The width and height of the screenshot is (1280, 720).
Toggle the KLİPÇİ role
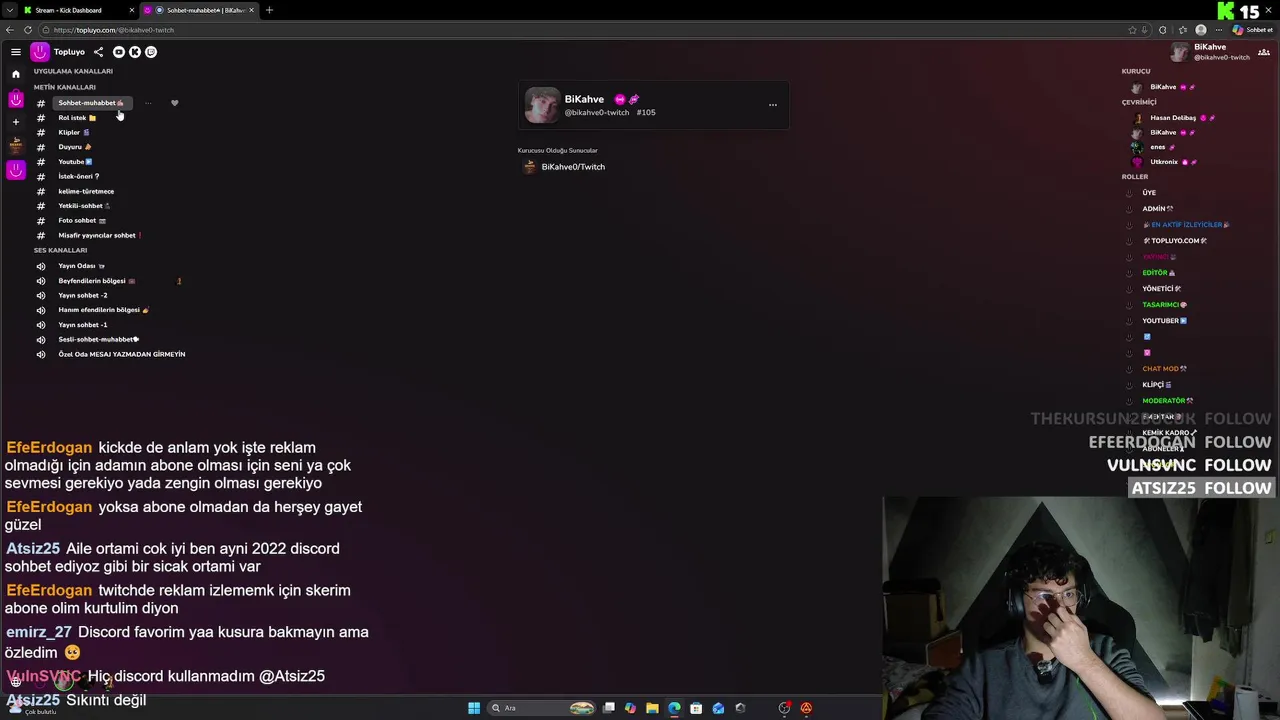[x=1156, y=385]
